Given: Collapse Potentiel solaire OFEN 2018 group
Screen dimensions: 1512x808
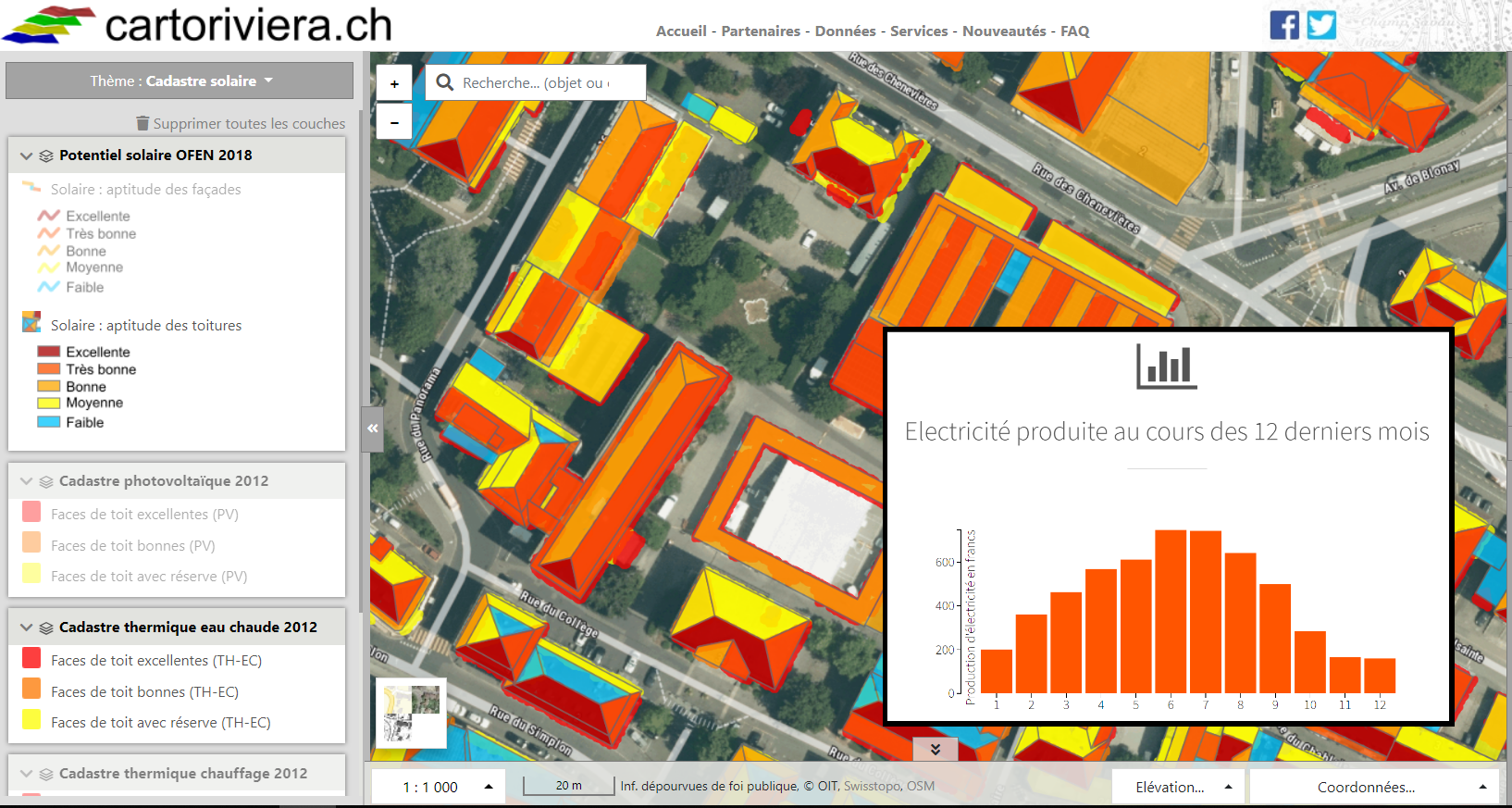Looking at the screenshot, I should coord(26,155).
